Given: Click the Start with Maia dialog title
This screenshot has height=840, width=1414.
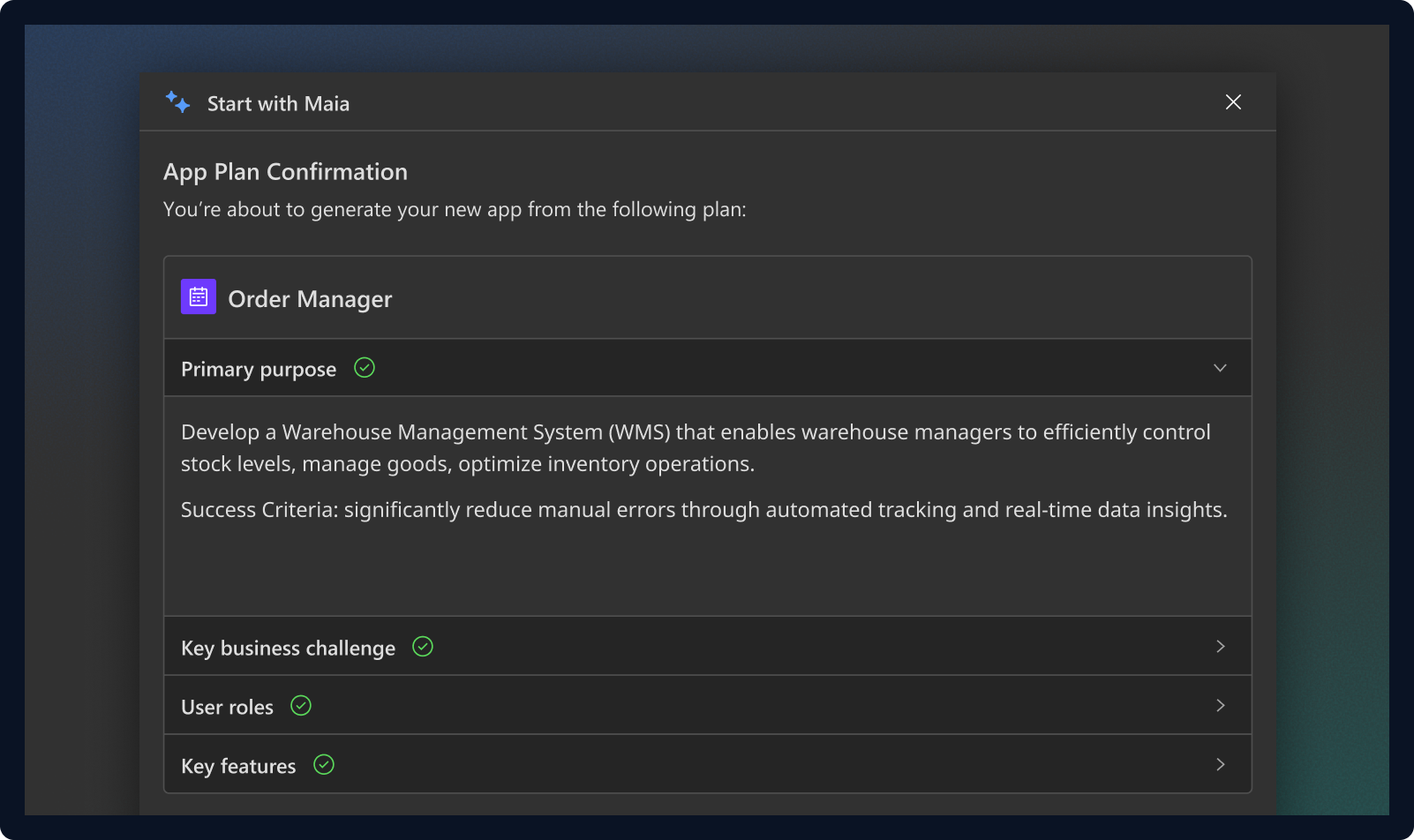Looking at the screenshot, I should (x=278, y=104).
